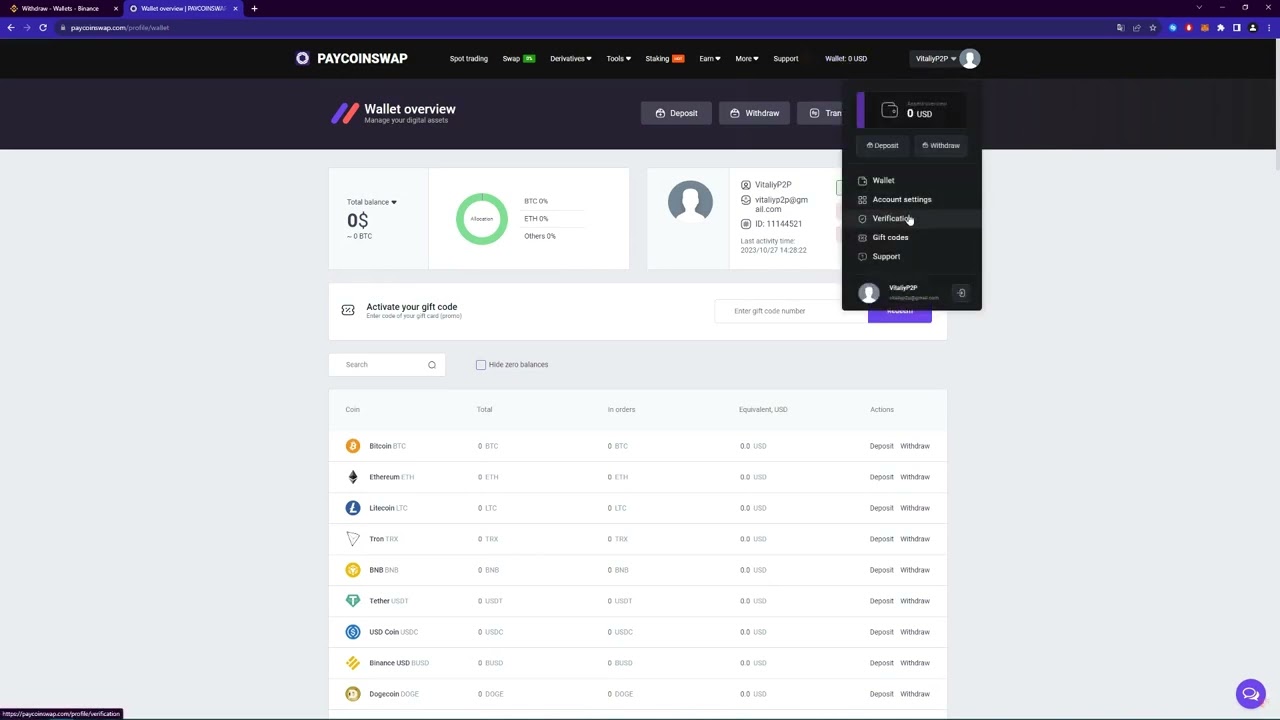The width and height of the screenshot is (1280, 720).
Task: Open the Chrome profile avatar icon
Action: point(1253,28)
